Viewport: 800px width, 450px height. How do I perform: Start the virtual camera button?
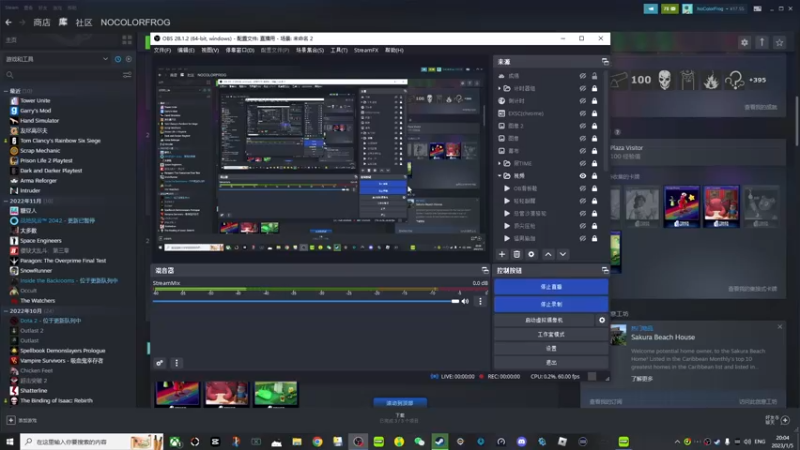[x=544, y=320]
